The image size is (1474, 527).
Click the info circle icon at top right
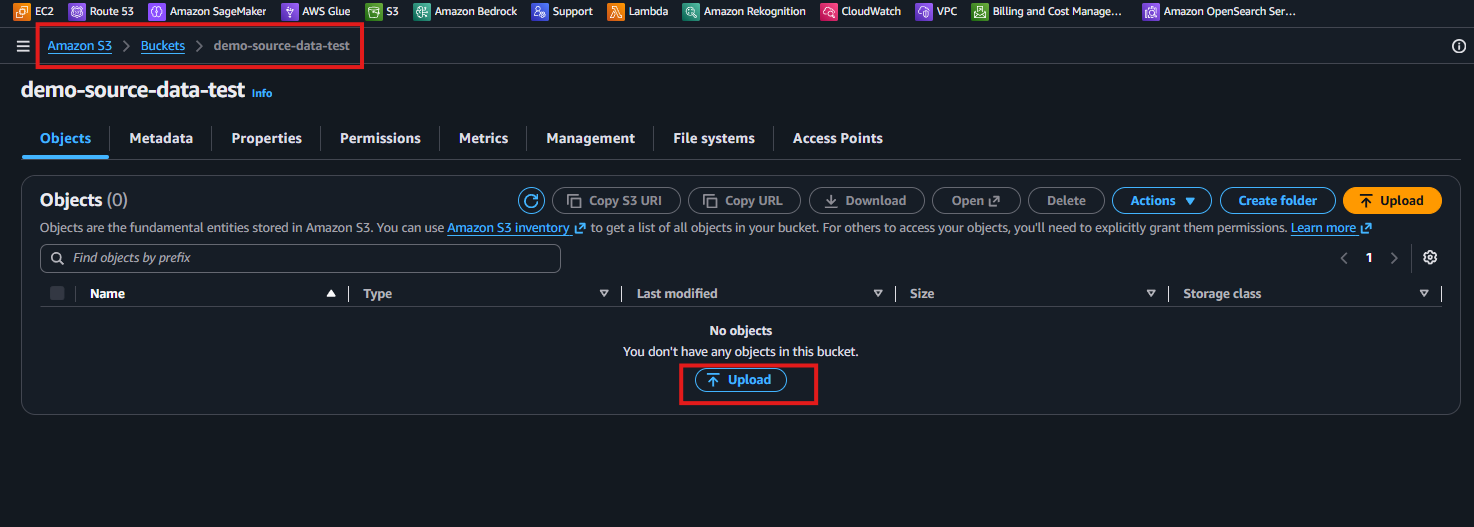1458,46
